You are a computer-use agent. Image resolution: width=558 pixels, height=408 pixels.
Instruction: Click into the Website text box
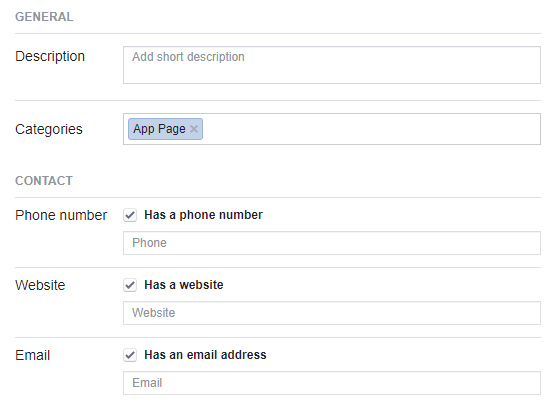332,313
